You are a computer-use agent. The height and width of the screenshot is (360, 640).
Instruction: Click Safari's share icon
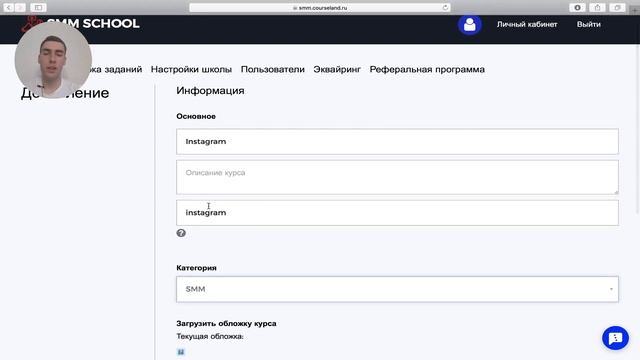pos(597,8)
